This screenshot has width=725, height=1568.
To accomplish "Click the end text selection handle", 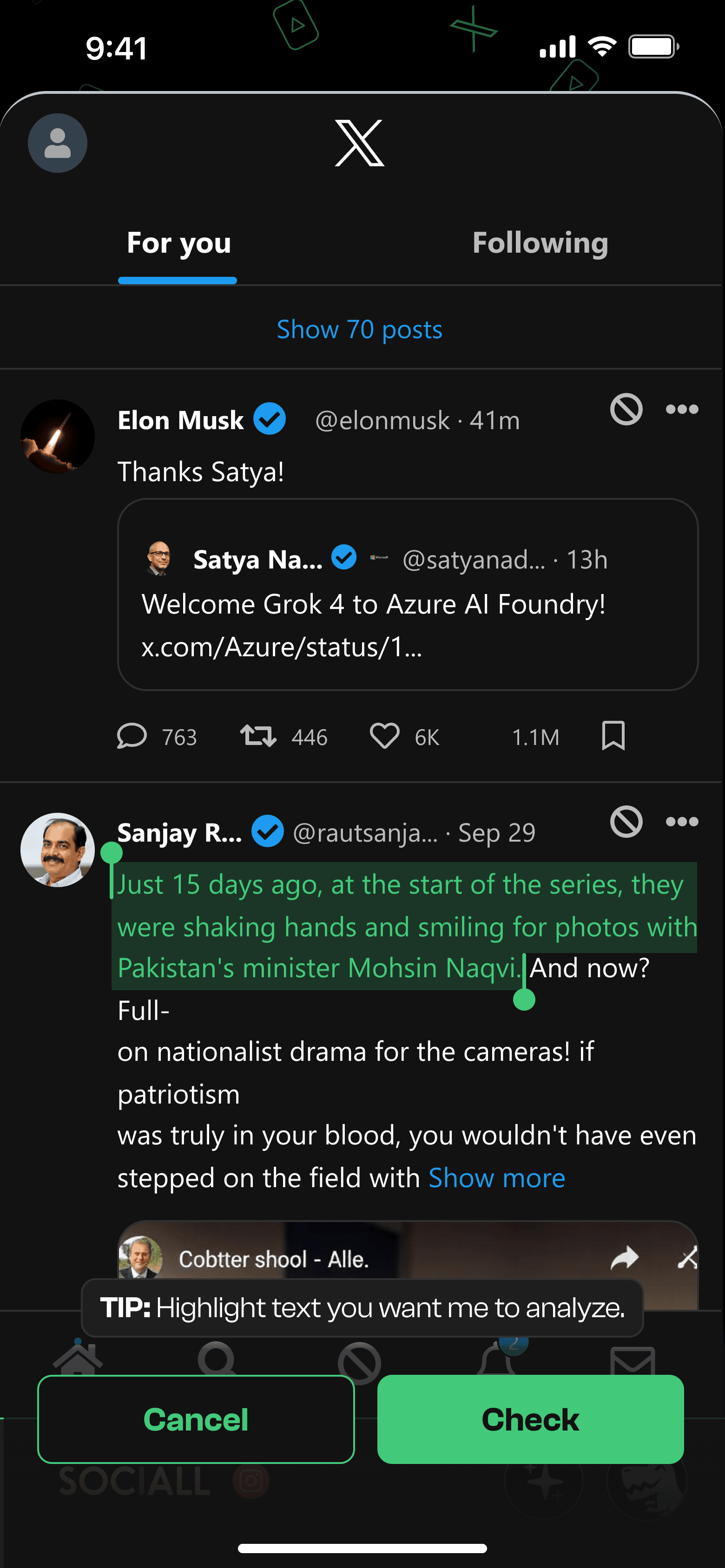I will (x=524, y=999).
